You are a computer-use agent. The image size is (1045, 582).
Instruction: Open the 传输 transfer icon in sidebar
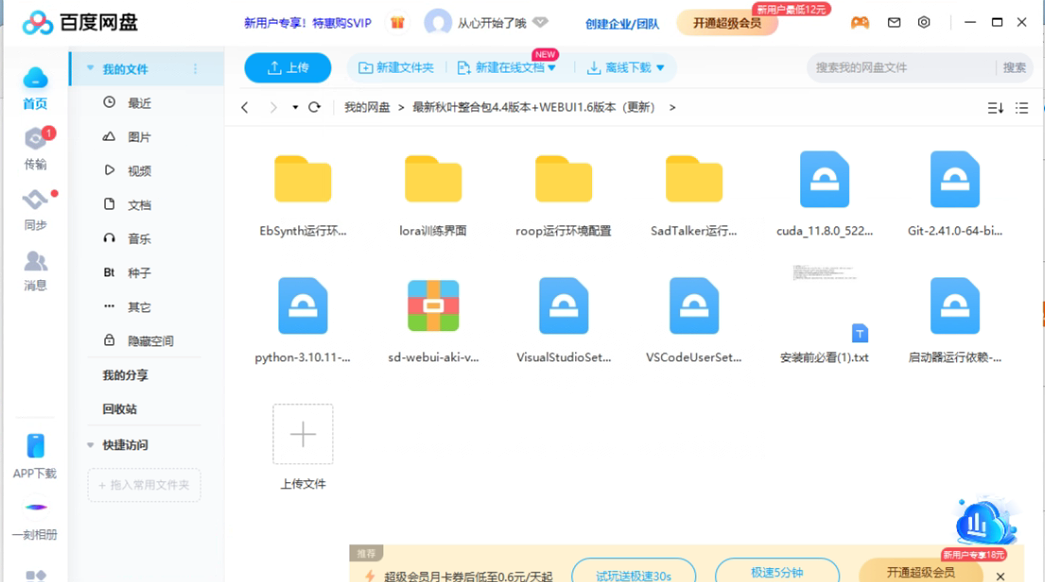(35, 141)
